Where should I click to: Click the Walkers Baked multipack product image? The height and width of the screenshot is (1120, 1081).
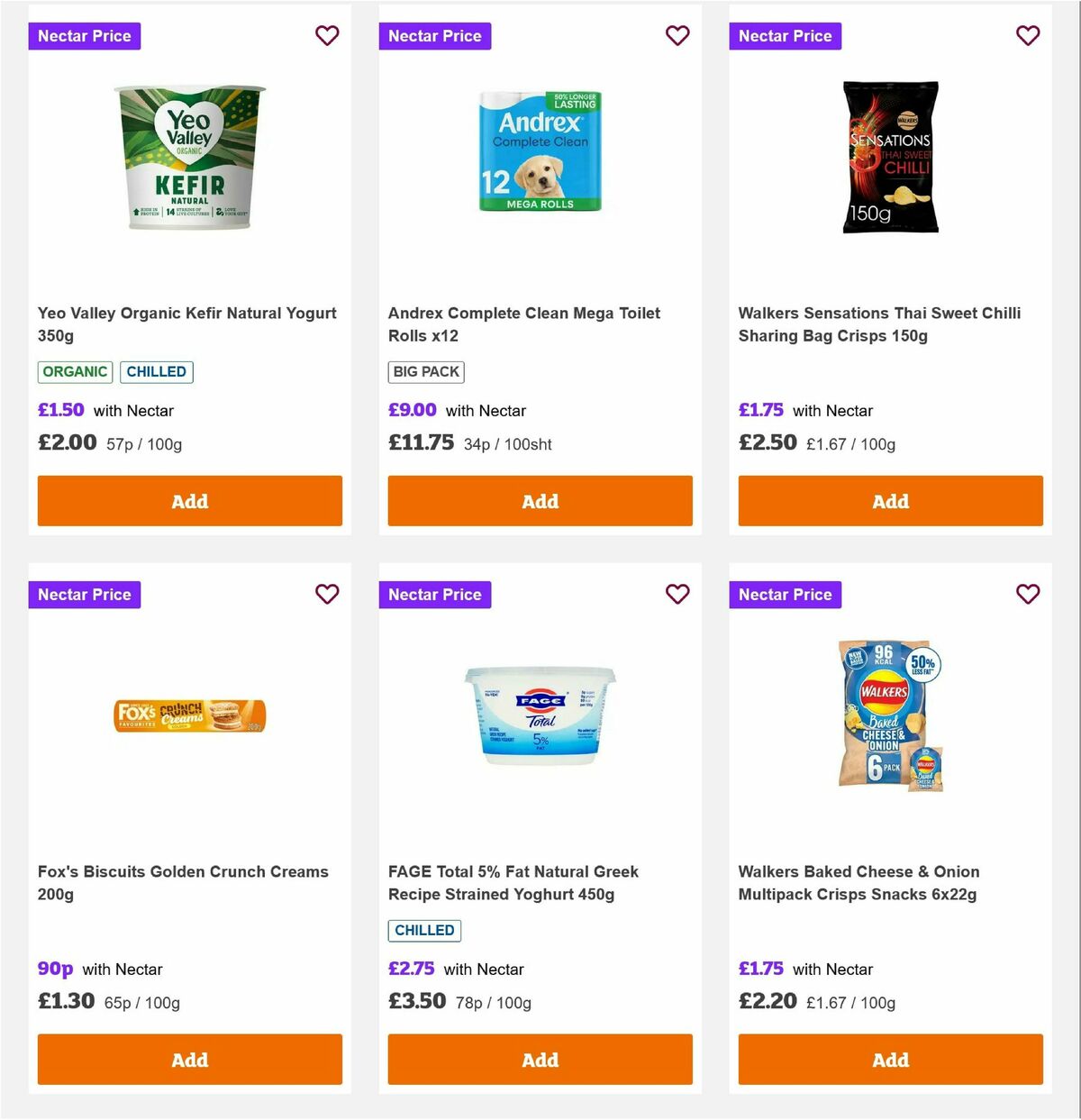890,716
